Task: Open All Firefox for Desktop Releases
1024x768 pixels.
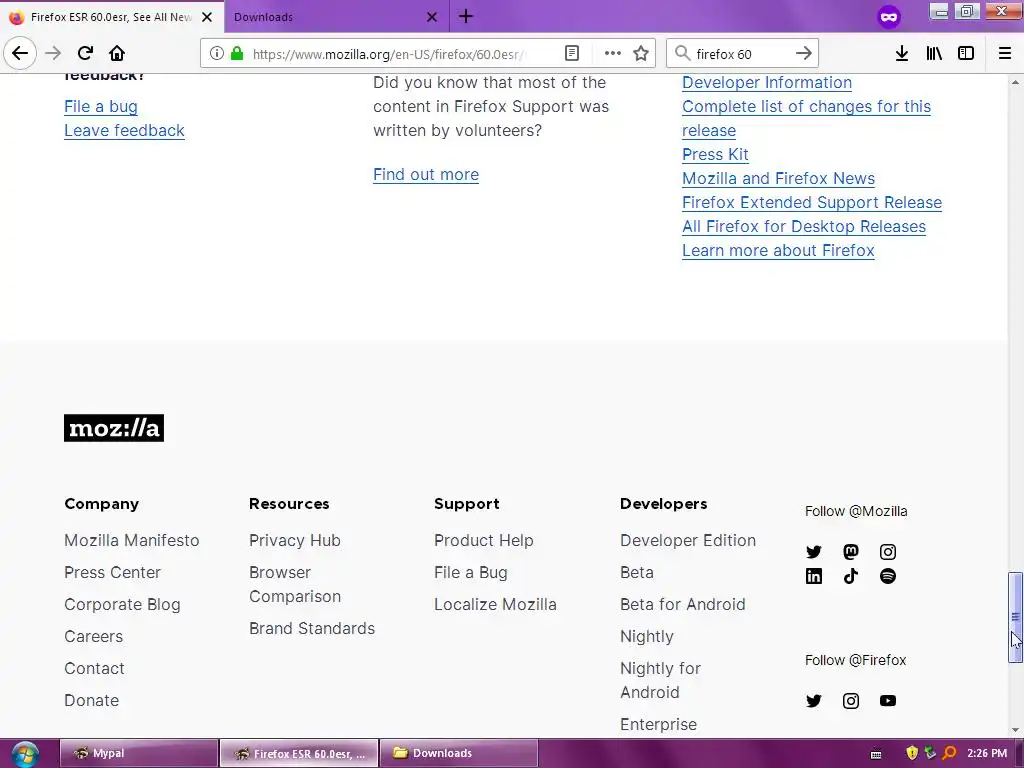Action: click(804, 227)
